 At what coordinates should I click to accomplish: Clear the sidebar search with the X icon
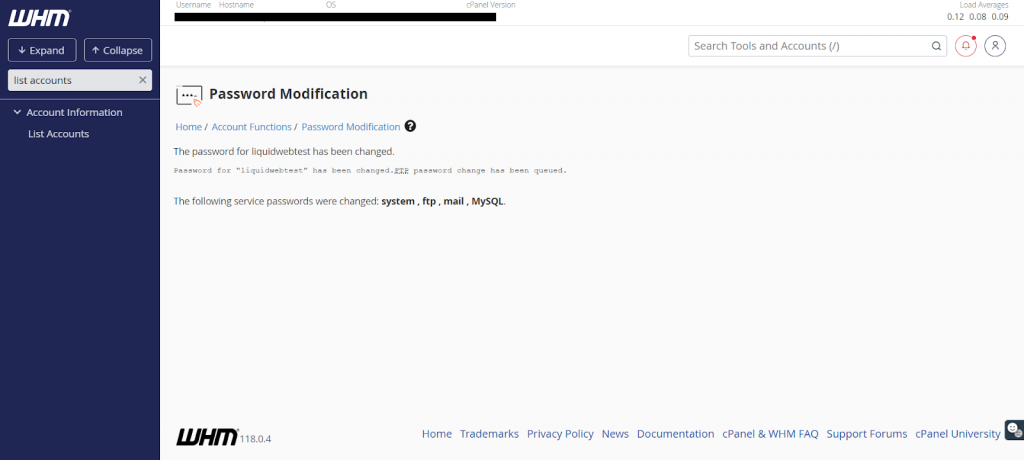click(x=142, y=80)
